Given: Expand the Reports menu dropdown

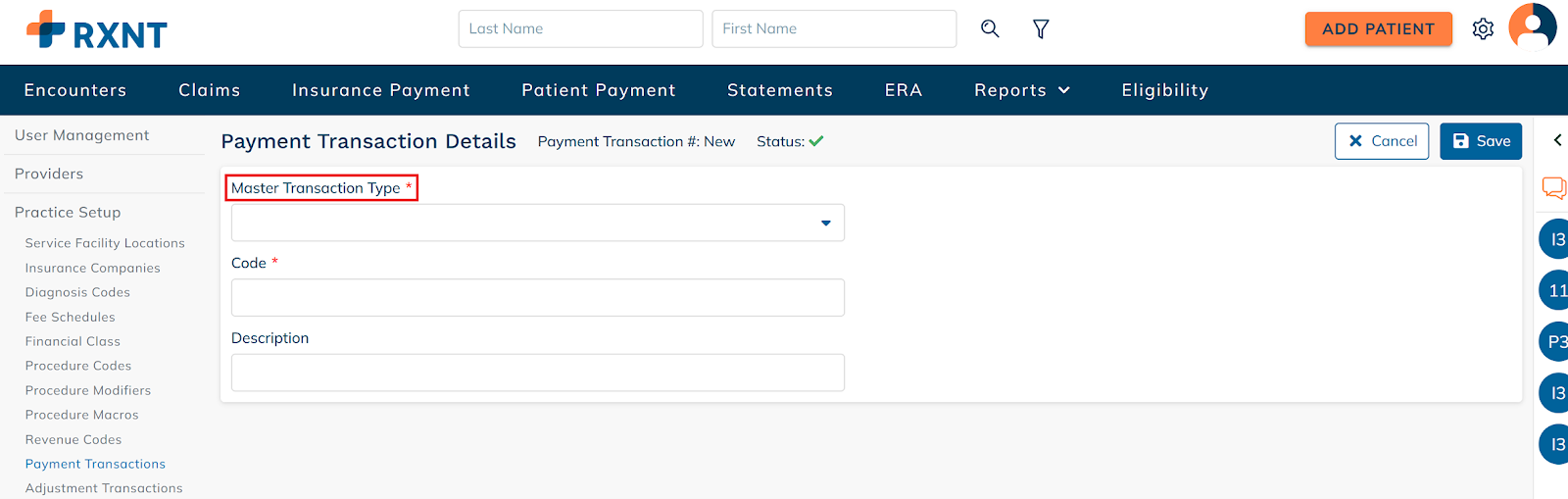Looking at the screenshot, I should pos(1021,90).
